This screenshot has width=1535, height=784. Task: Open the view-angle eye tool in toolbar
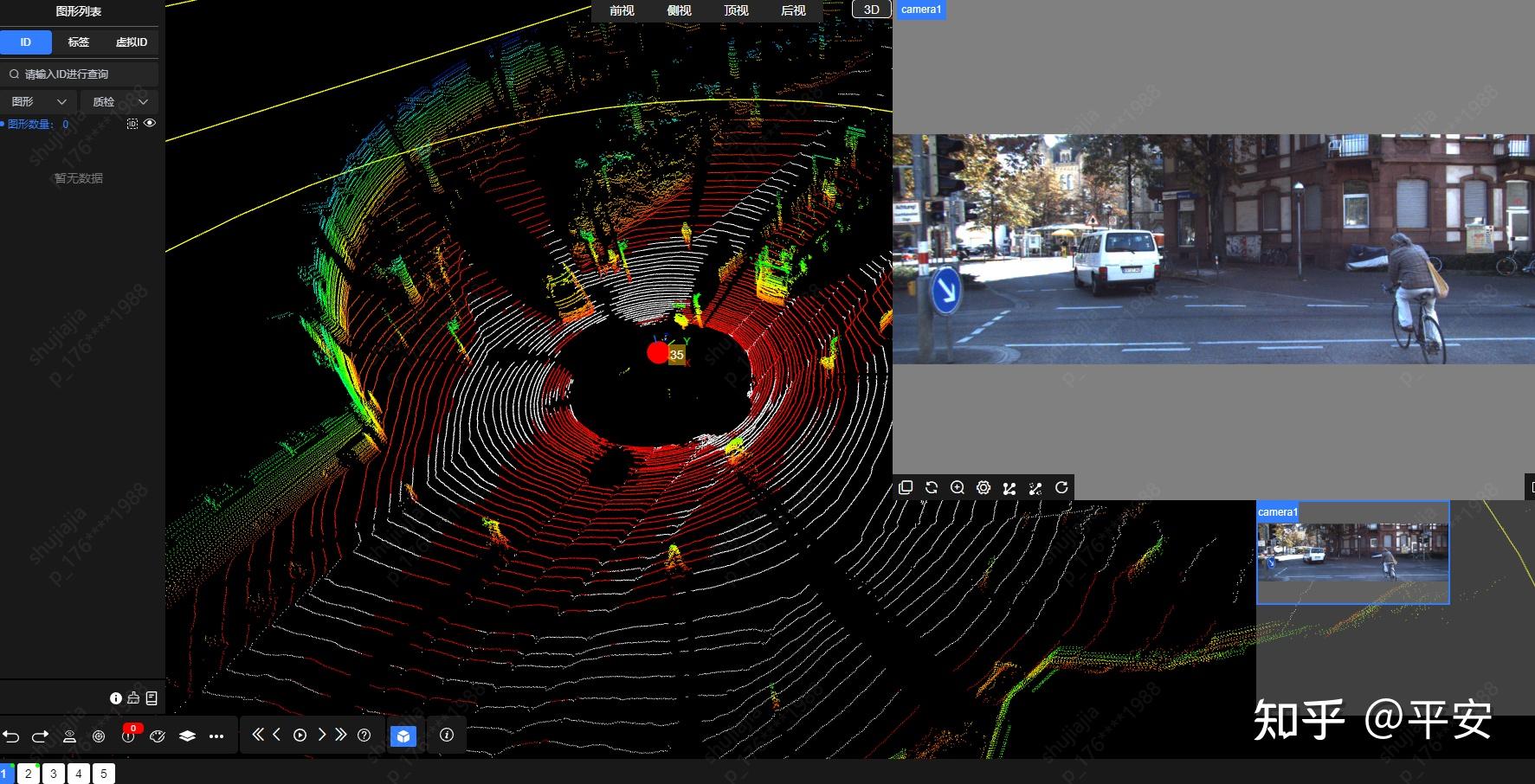point(69,736)
